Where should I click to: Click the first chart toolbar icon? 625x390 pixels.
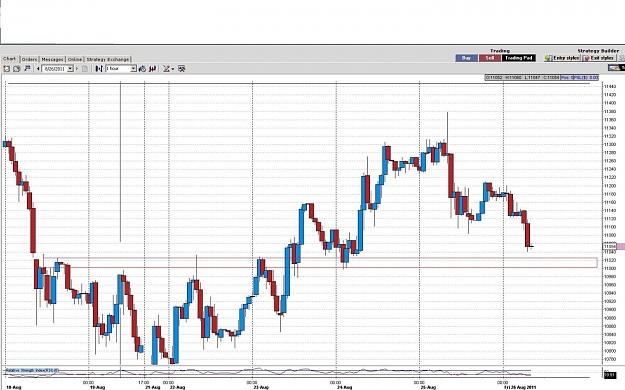click(x=6, y=69)
